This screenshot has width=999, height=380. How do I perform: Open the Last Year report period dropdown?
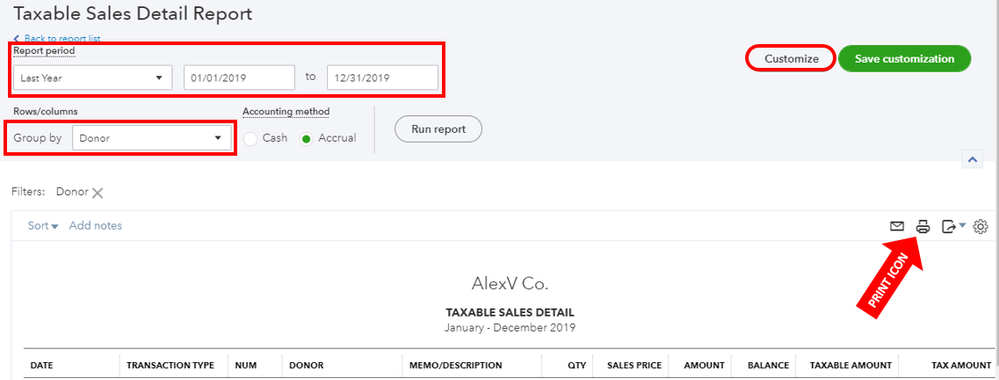92,78
